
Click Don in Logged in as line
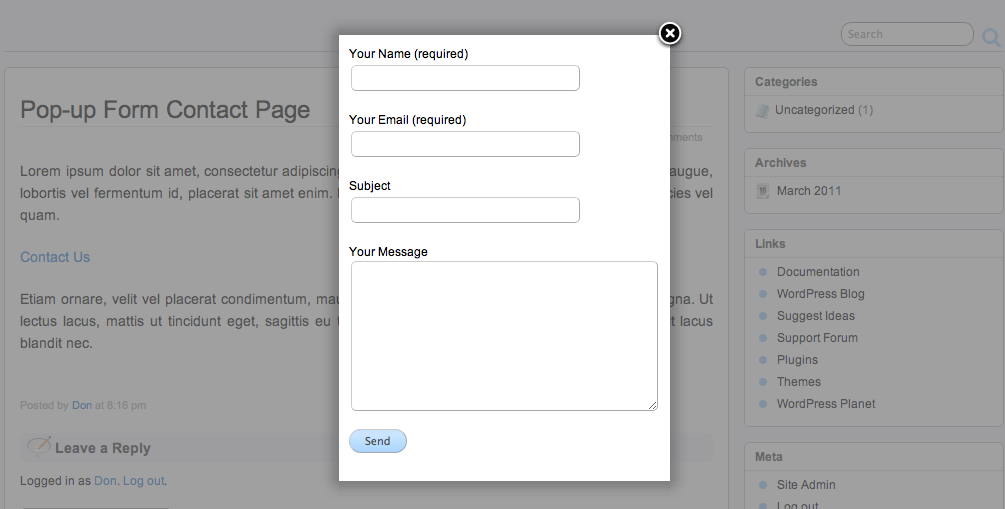coord(105,481)
